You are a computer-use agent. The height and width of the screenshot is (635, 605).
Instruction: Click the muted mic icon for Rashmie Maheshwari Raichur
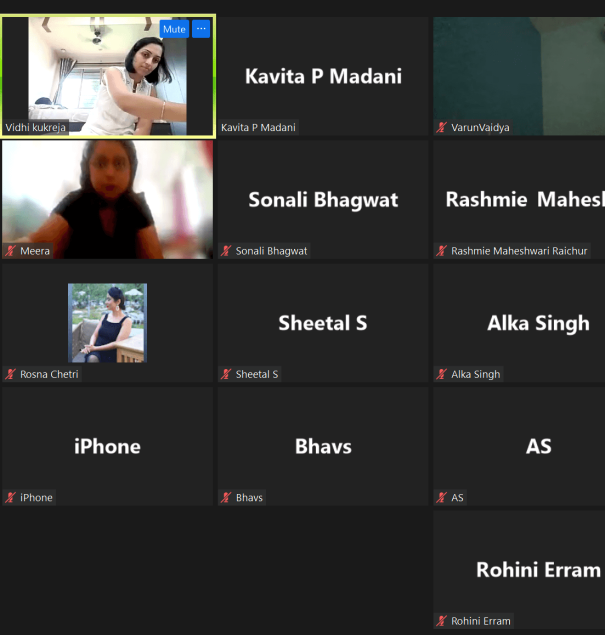pyautogui.click(x=441, y=251)
